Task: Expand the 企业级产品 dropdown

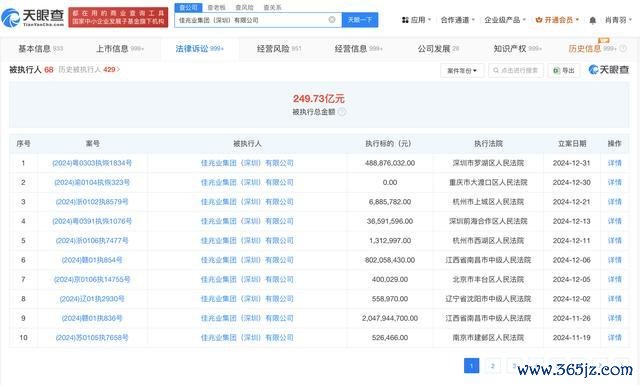Action: 505,20
